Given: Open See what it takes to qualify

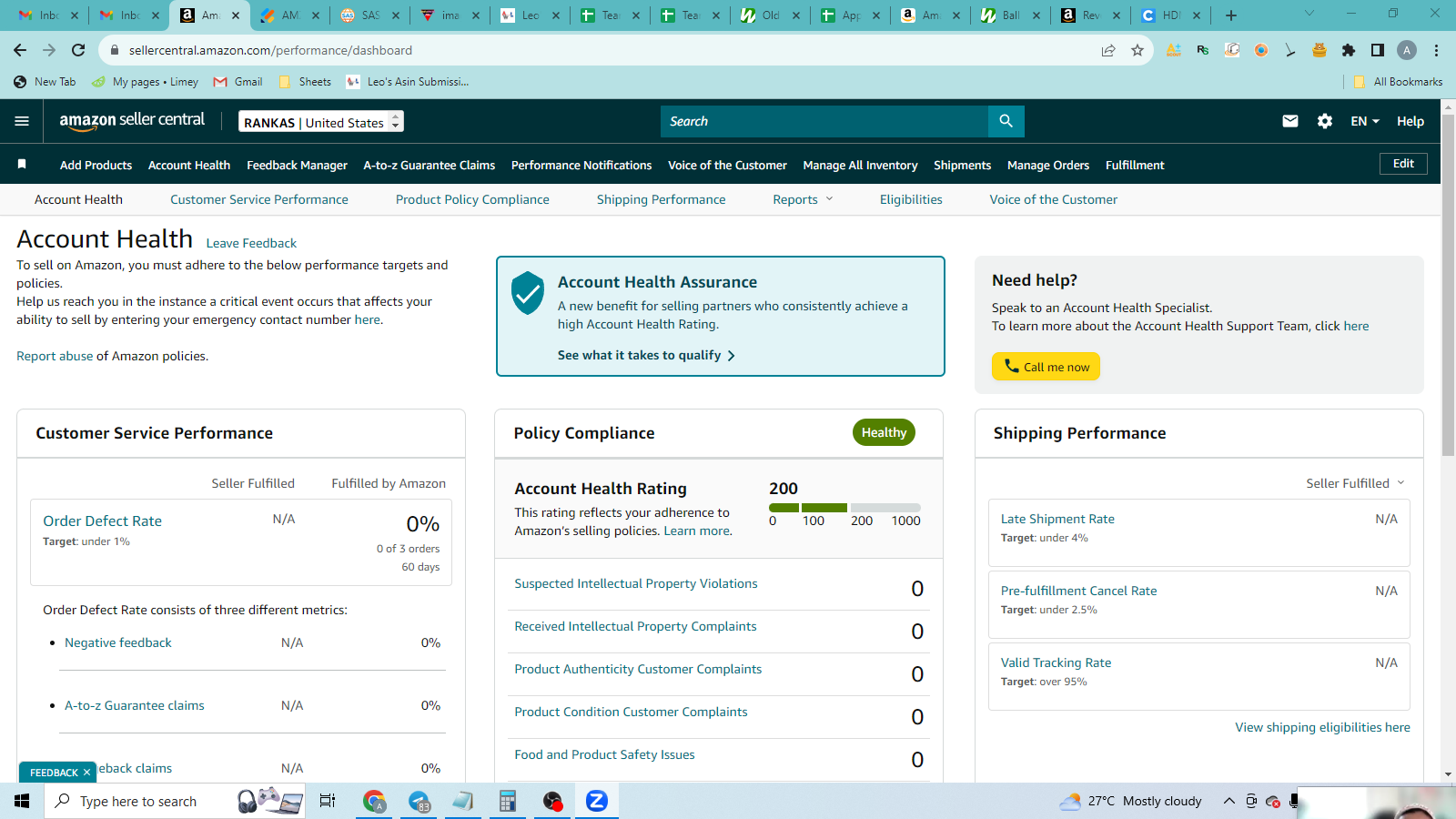Looking at the screenshot, I should click(x=646, y=355).
